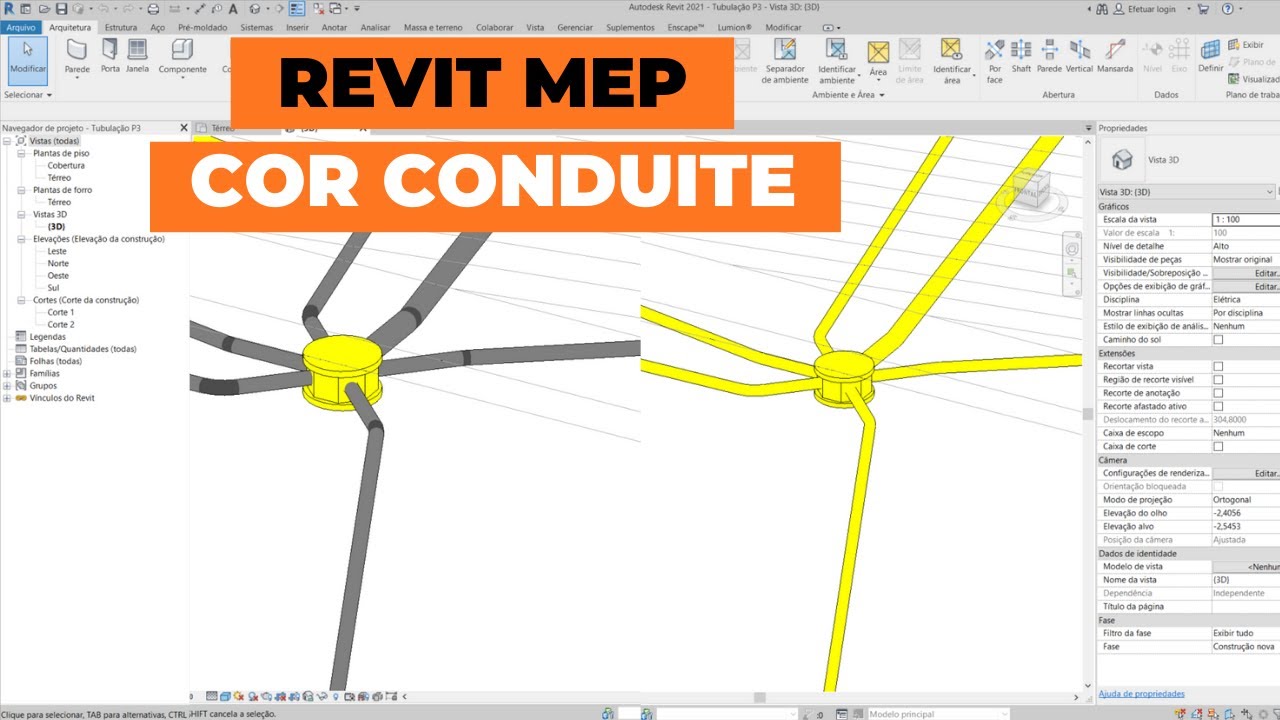Screen dimensions: 1280x720
Task: Open the Ajuda de propriedades link
Action: point(1141,694)
